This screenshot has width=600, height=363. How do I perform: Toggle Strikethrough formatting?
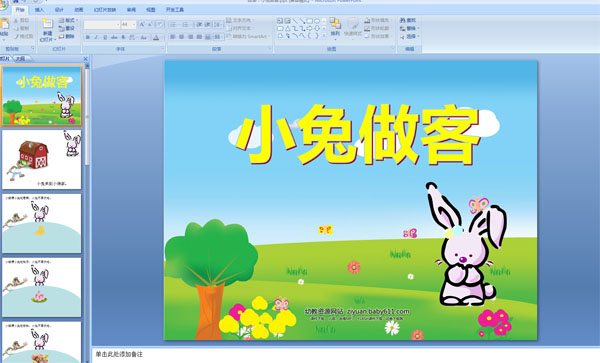(x=114, y=37)
